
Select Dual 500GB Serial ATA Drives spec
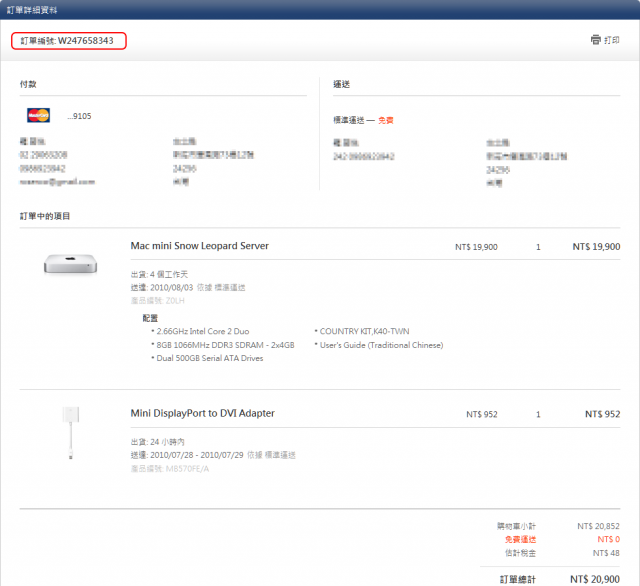click(x=210, y=358)
